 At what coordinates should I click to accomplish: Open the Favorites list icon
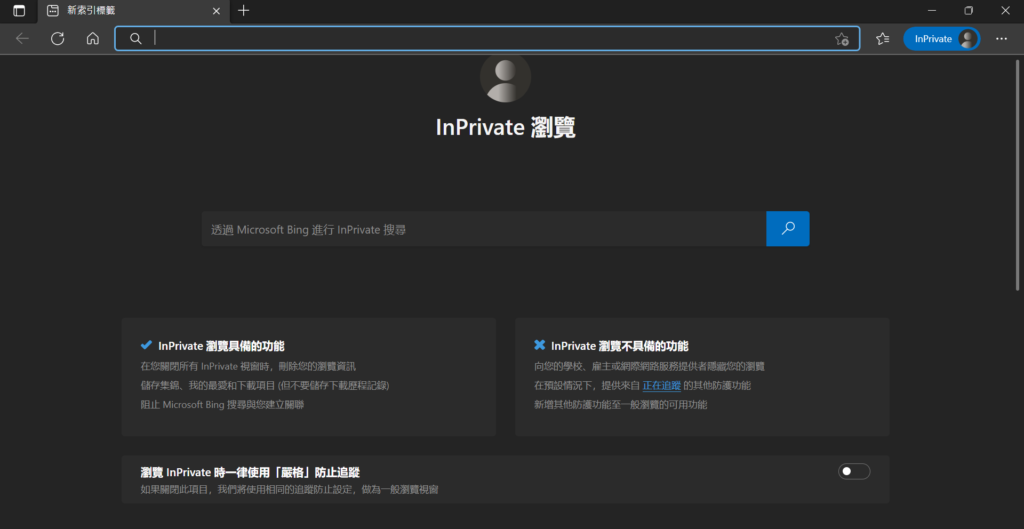(883, 39)
